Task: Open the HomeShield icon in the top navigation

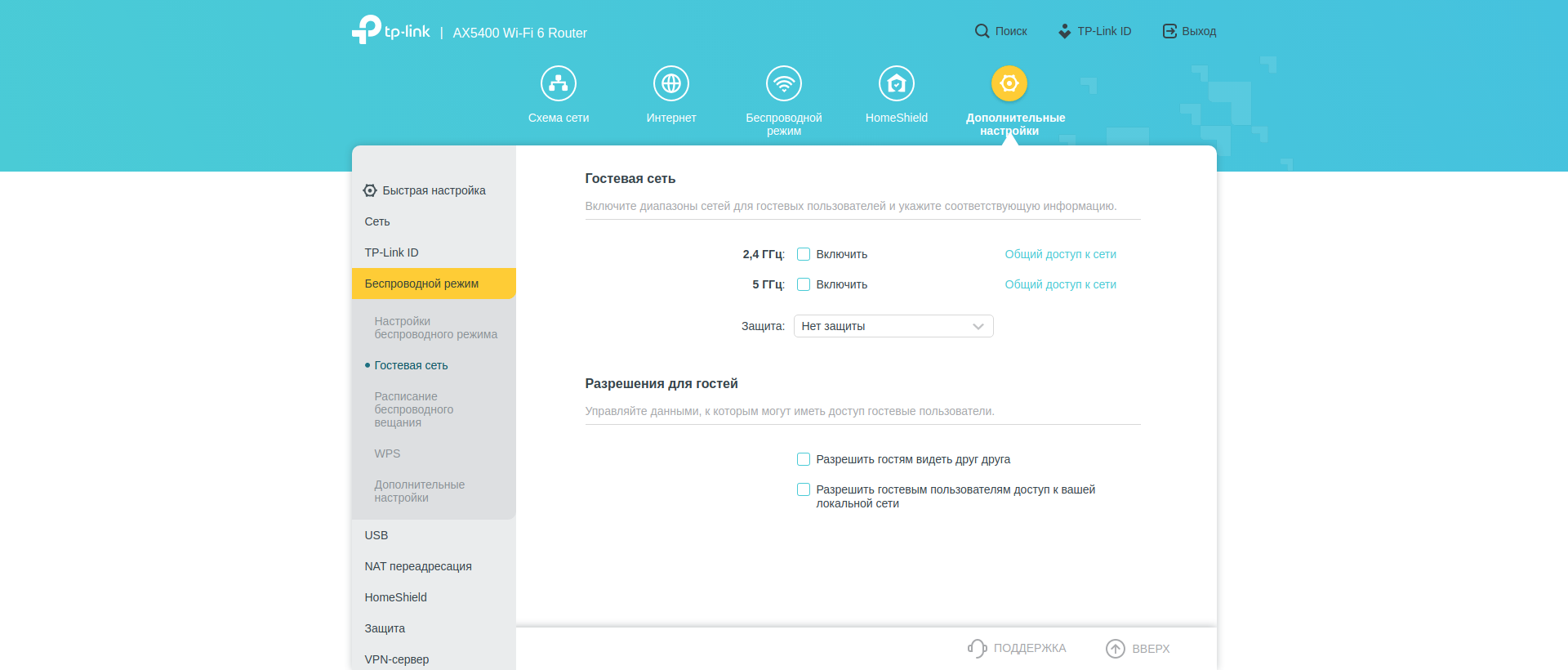Action: coord(897,83)
